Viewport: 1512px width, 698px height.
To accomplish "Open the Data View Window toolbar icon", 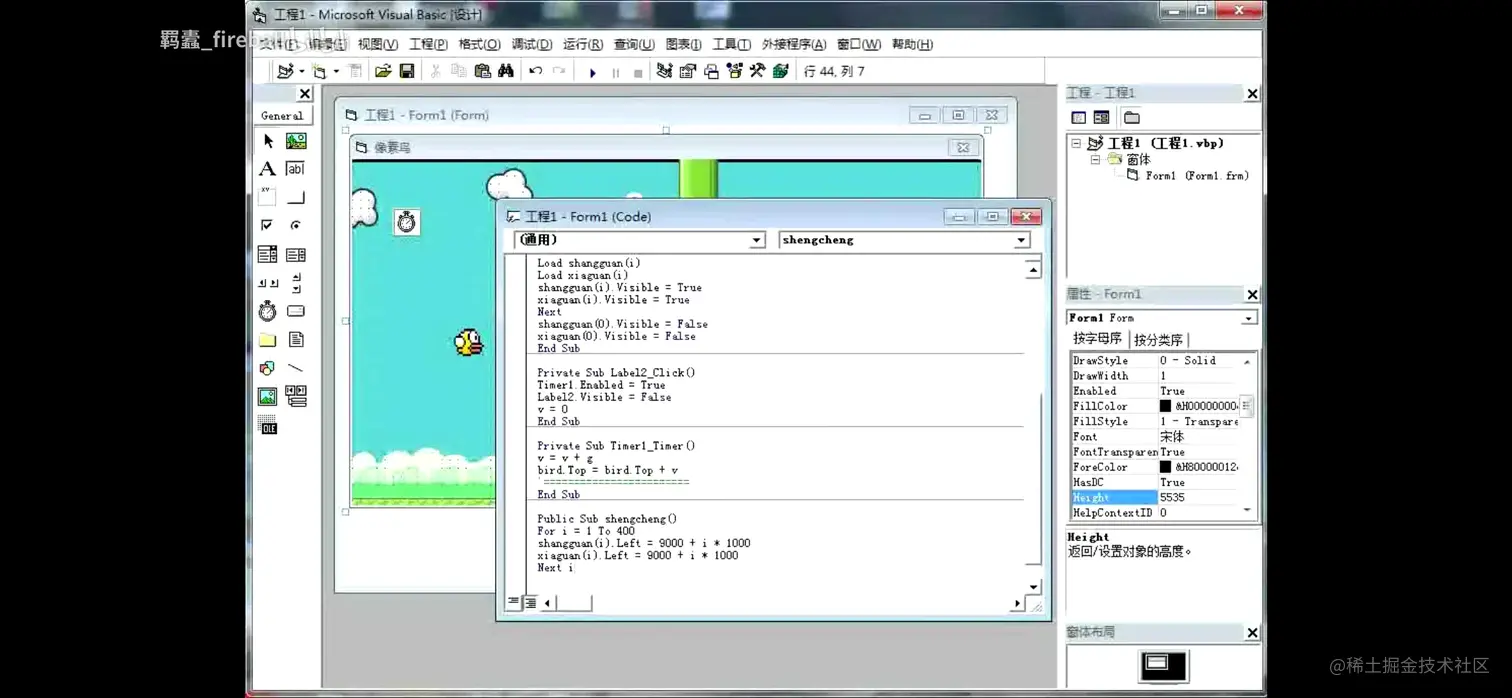I will 781,71.
